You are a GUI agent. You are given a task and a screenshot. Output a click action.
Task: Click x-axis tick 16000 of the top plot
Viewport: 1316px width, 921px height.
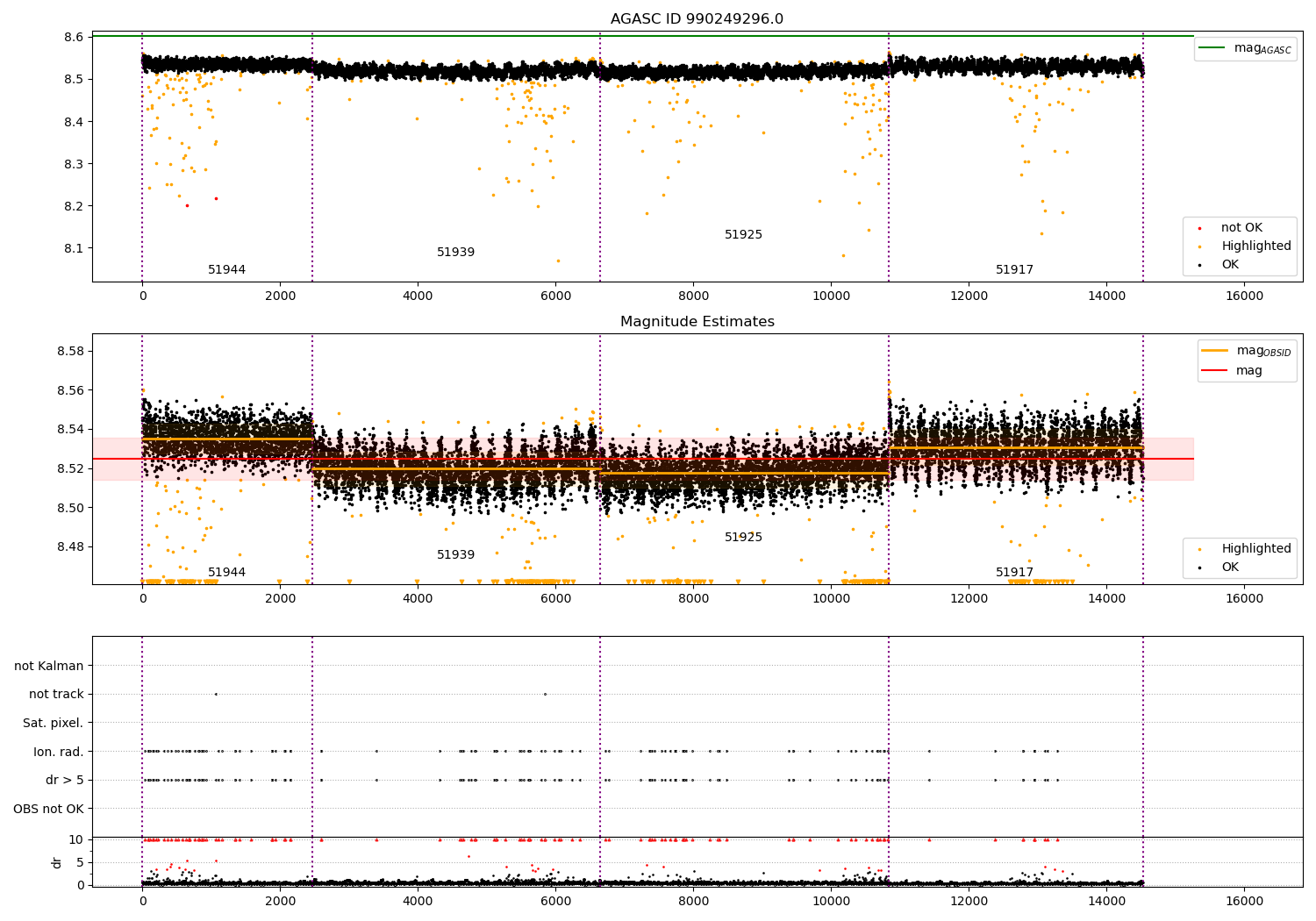click(1244, 296)
